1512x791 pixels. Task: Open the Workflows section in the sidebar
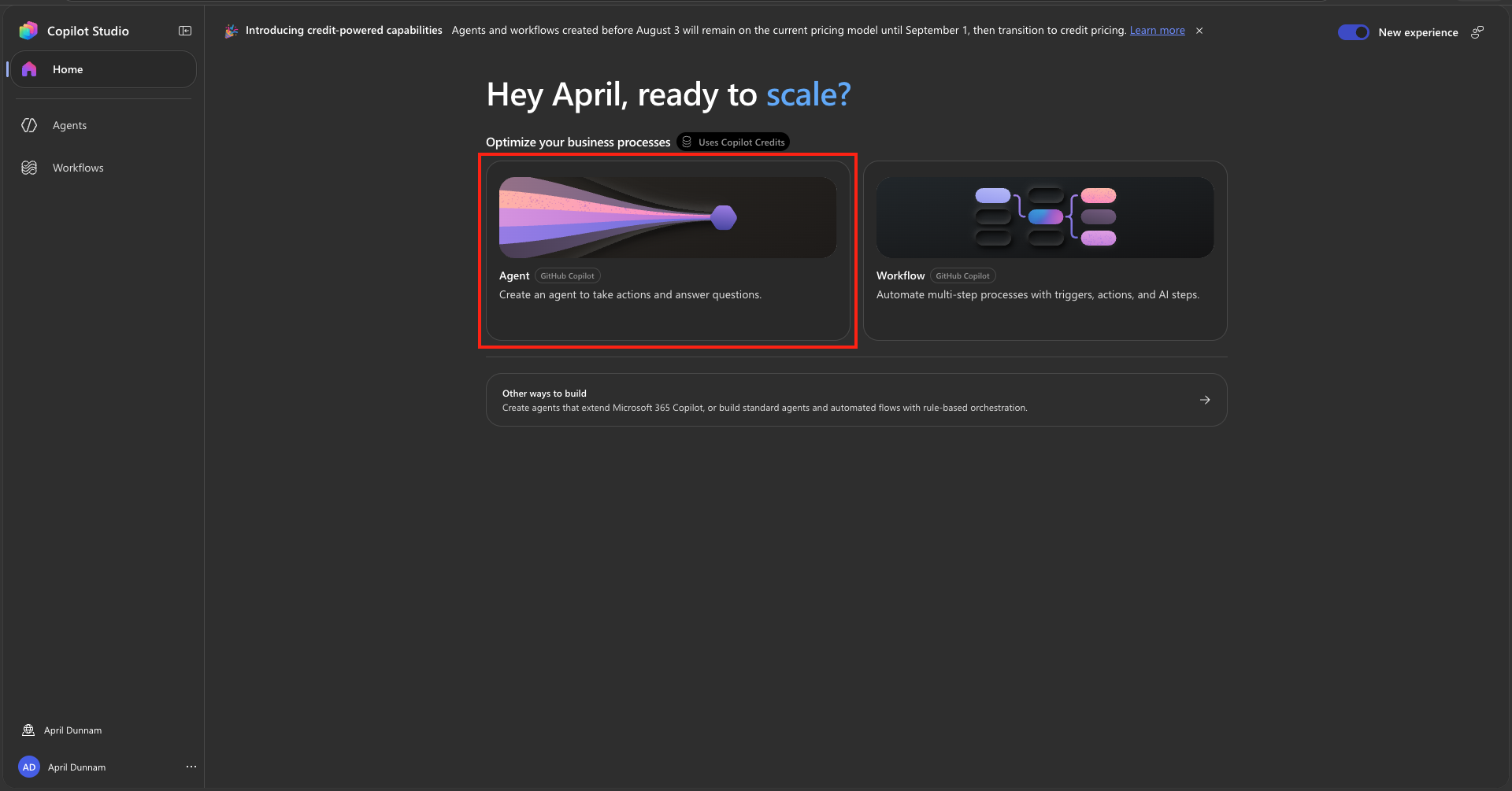pos(103,168)
